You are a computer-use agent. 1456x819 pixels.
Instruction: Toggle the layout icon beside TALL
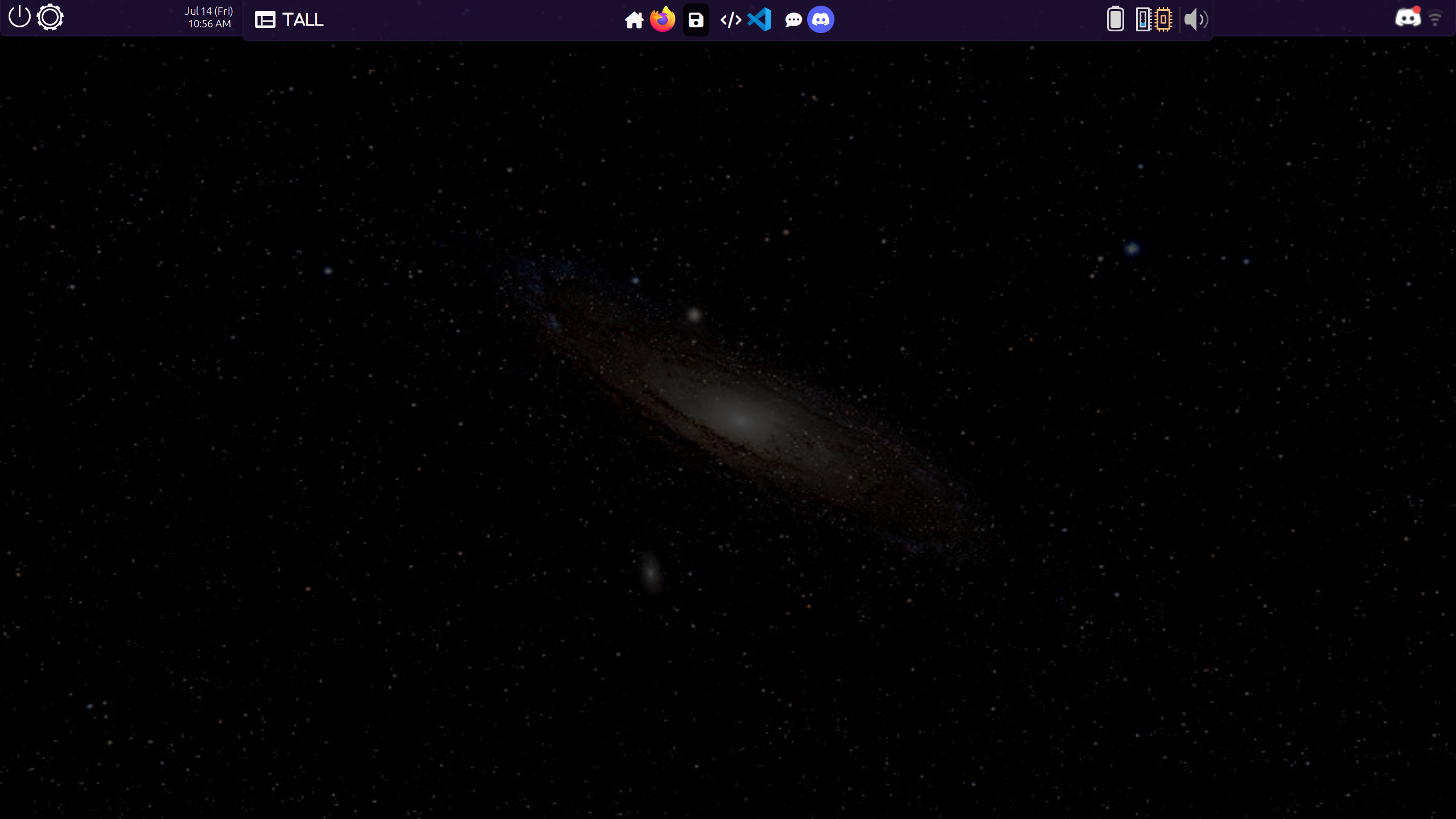pos(265,20)
